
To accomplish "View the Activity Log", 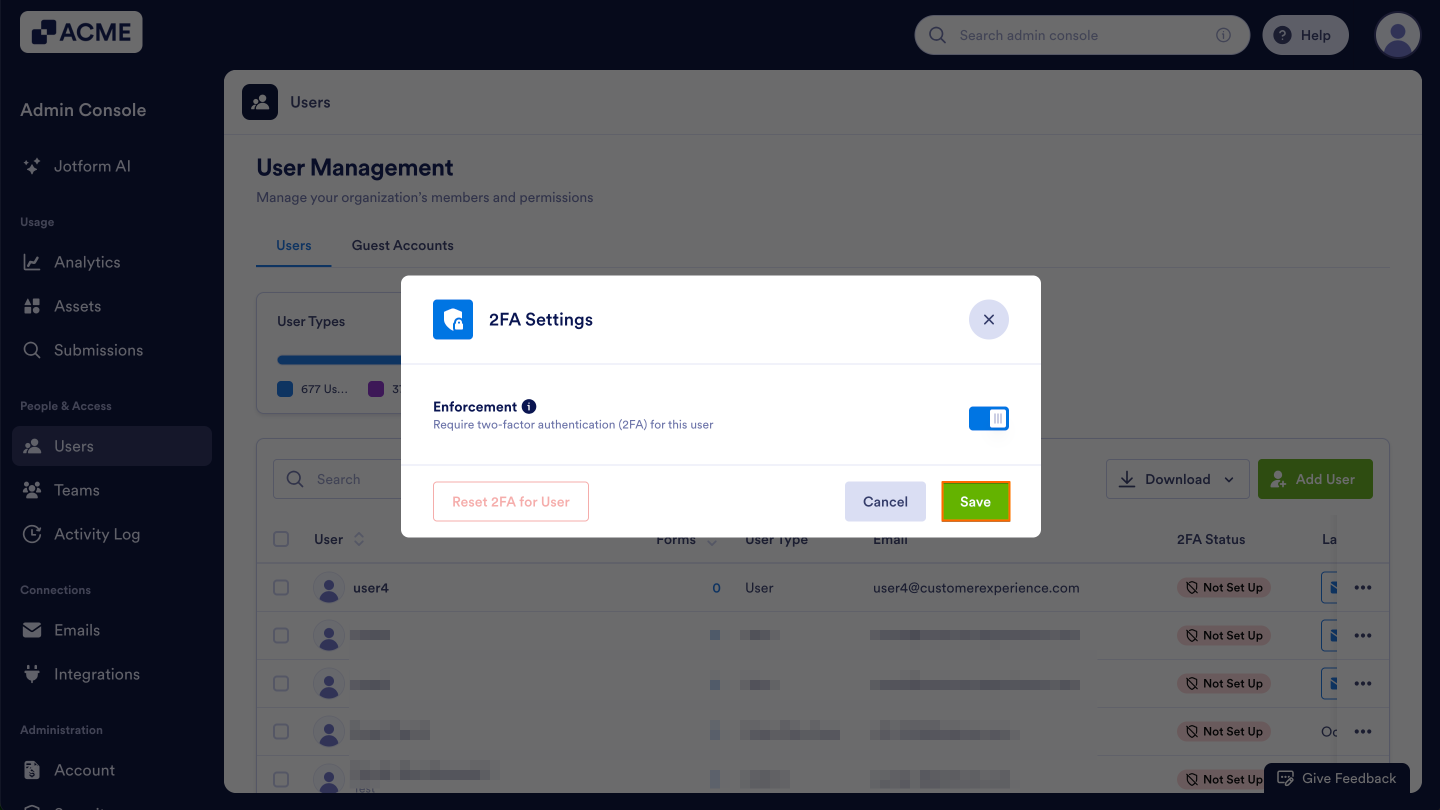I will coord(95,534).
